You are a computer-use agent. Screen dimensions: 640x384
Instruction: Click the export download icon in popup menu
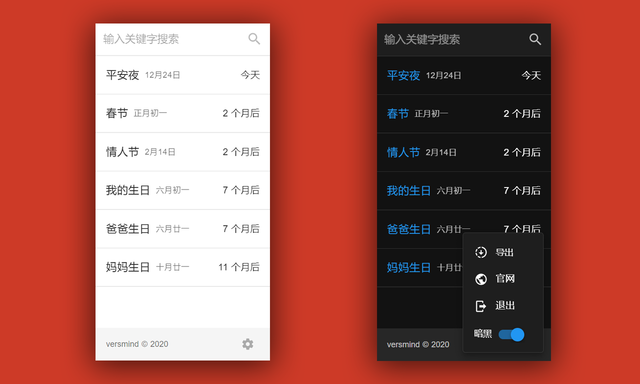click(x=481, y=252)
